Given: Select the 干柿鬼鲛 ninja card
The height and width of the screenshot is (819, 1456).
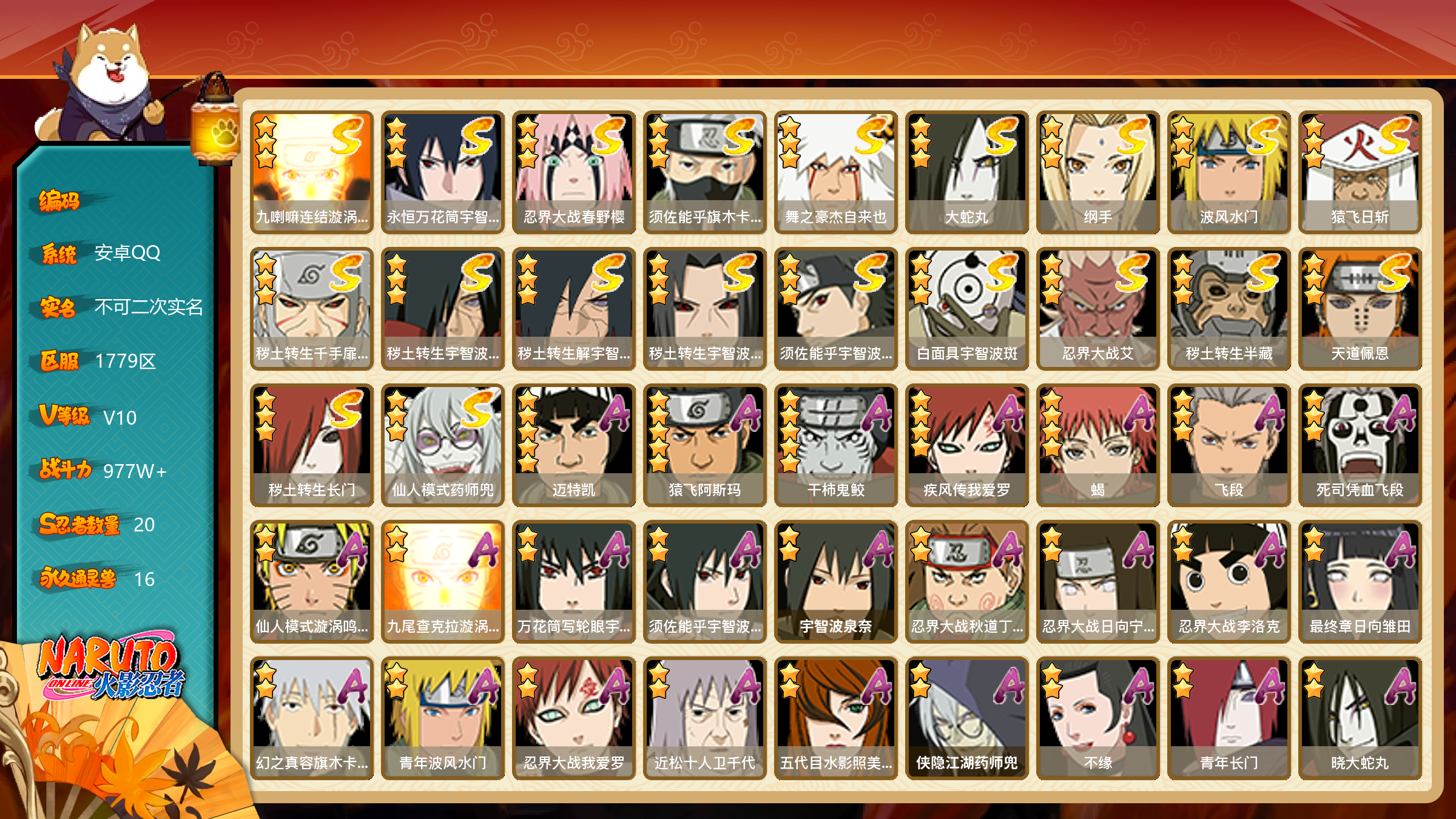Looking at the screenshot, I should [835, 445].
